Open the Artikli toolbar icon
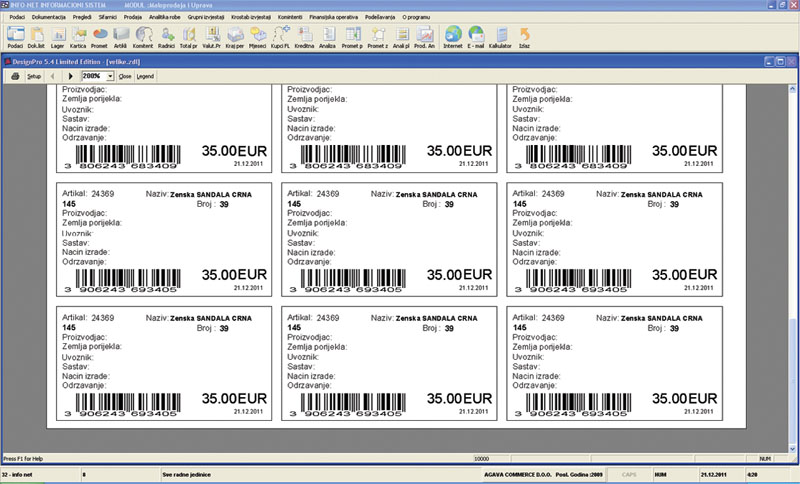The height and width of the screenshot is (484, 800). coord(120,37)
